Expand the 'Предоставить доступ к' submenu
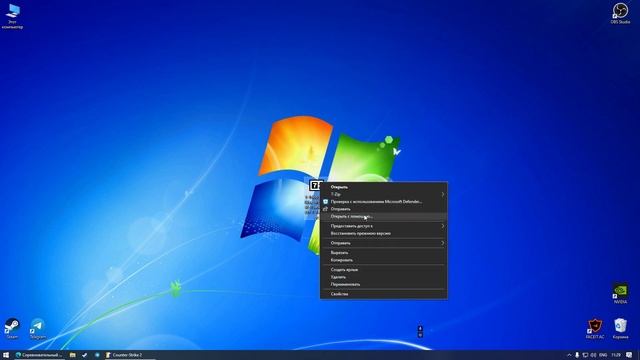 pyautogui.click(x=383, y=226)
